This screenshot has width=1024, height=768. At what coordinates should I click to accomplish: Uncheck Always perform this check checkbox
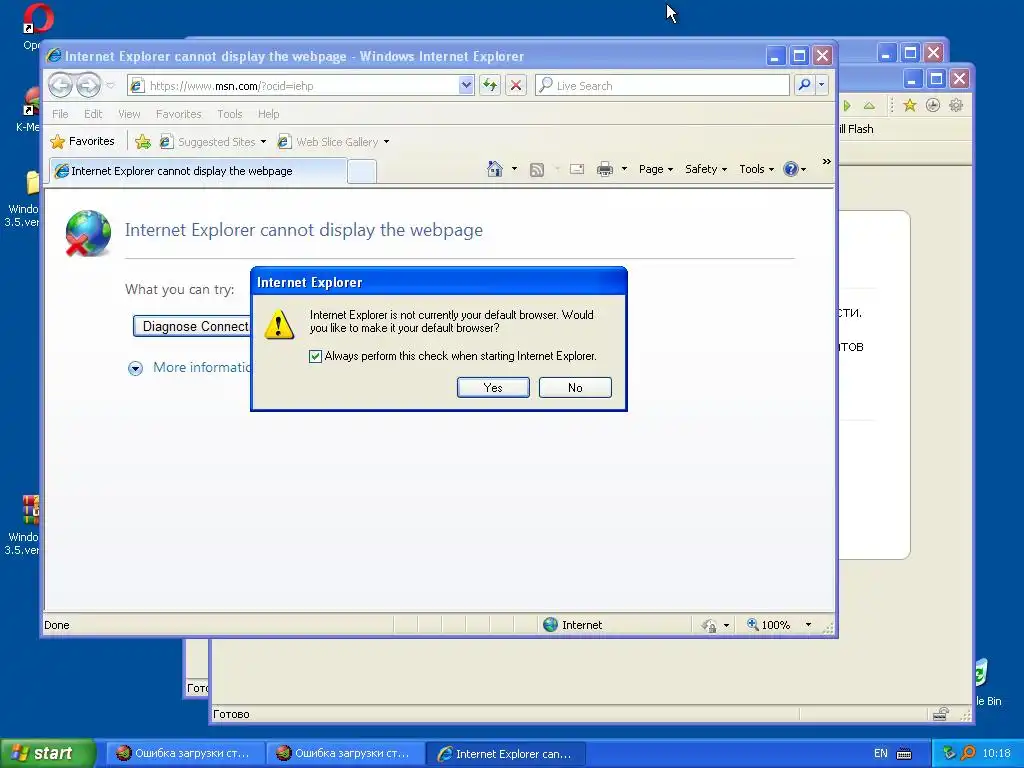click(x=315, y=356)
